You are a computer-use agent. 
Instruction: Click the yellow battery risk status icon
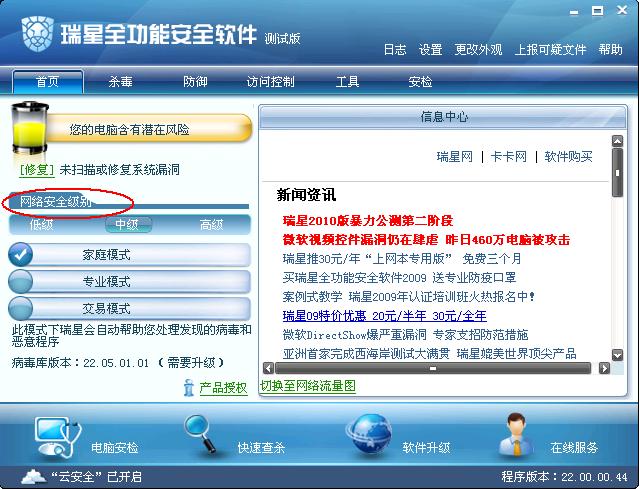point(30,128)
